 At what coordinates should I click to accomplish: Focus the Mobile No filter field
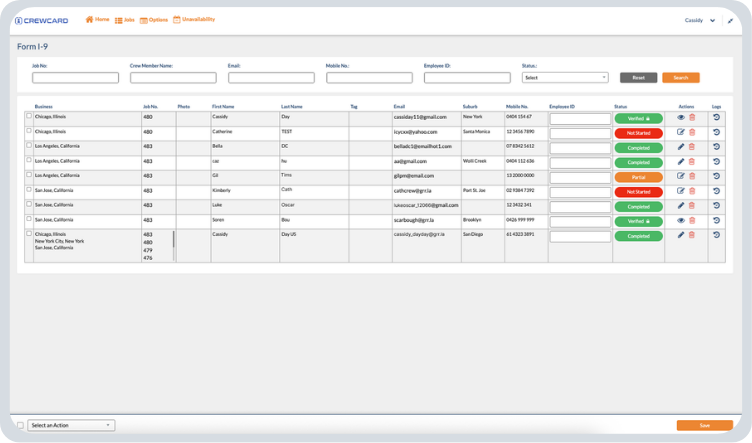(369, 78)
